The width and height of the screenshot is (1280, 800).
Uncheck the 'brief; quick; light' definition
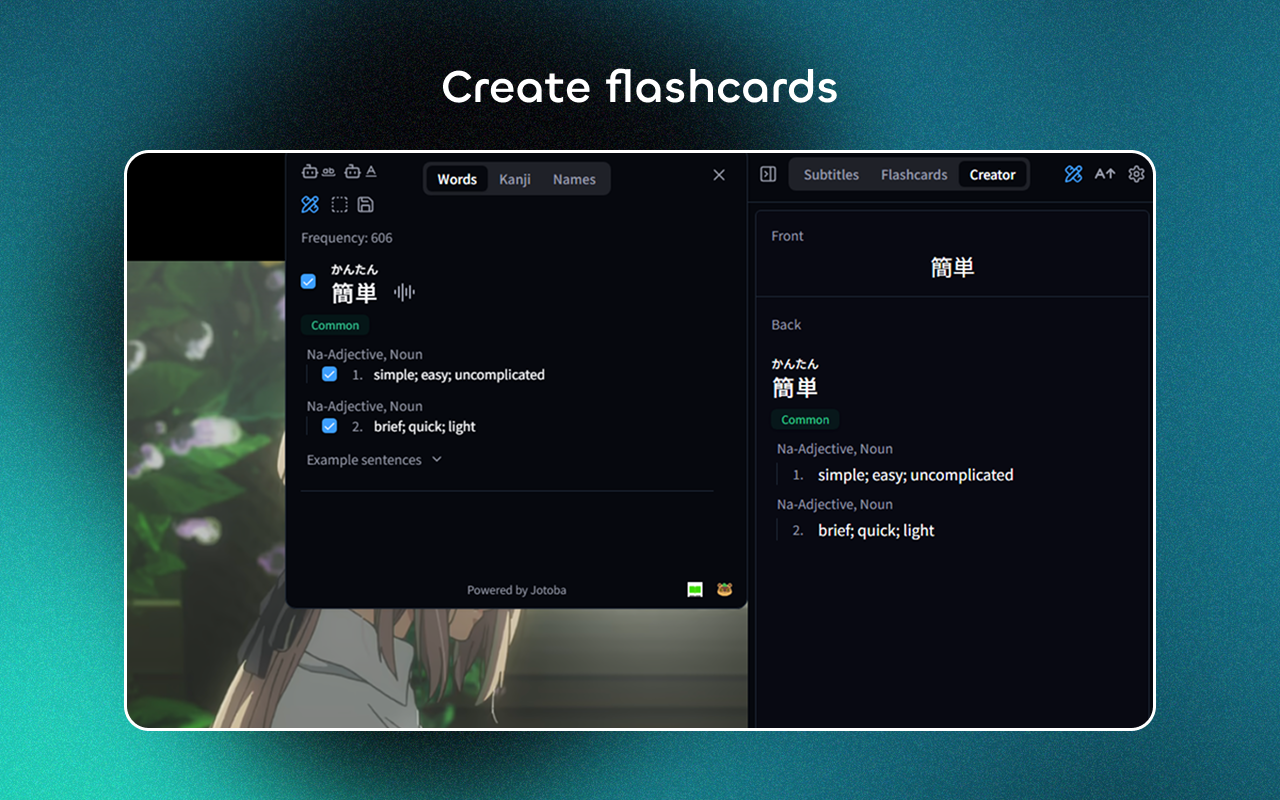point(330,426)
